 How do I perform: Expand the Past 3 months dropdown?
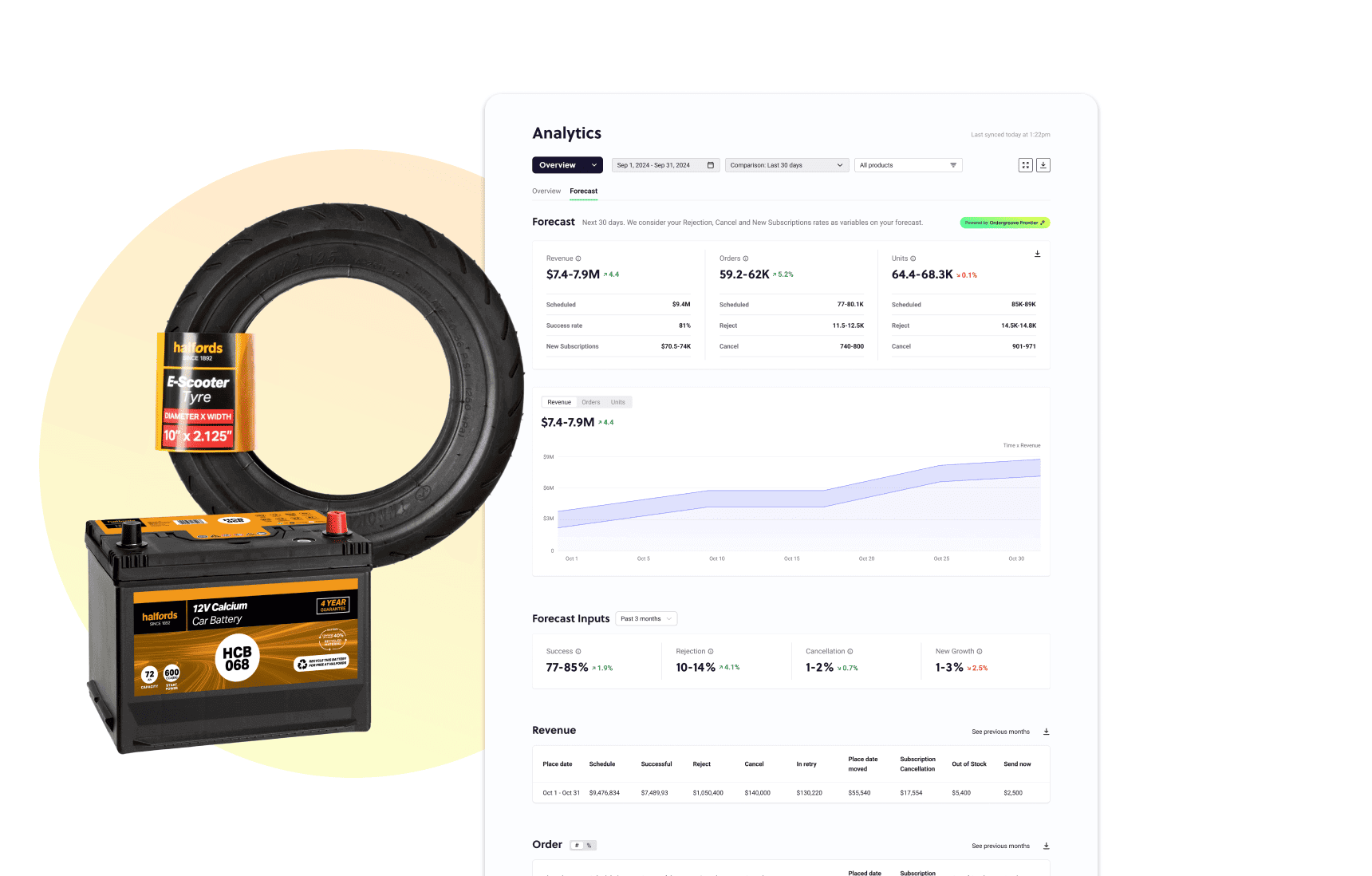[647, 619]
